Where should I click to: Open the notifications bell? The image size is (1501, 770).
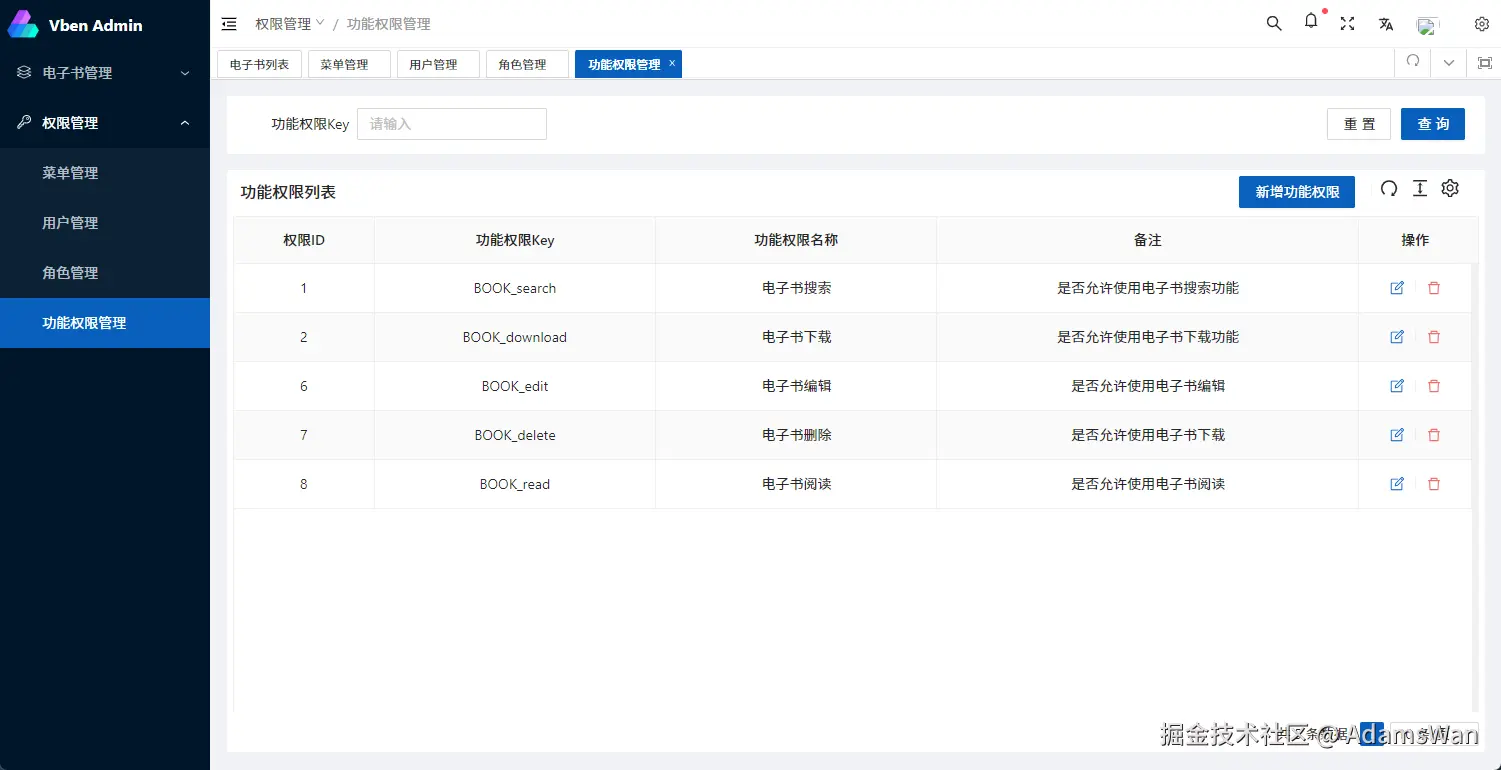pos(1311,22)
